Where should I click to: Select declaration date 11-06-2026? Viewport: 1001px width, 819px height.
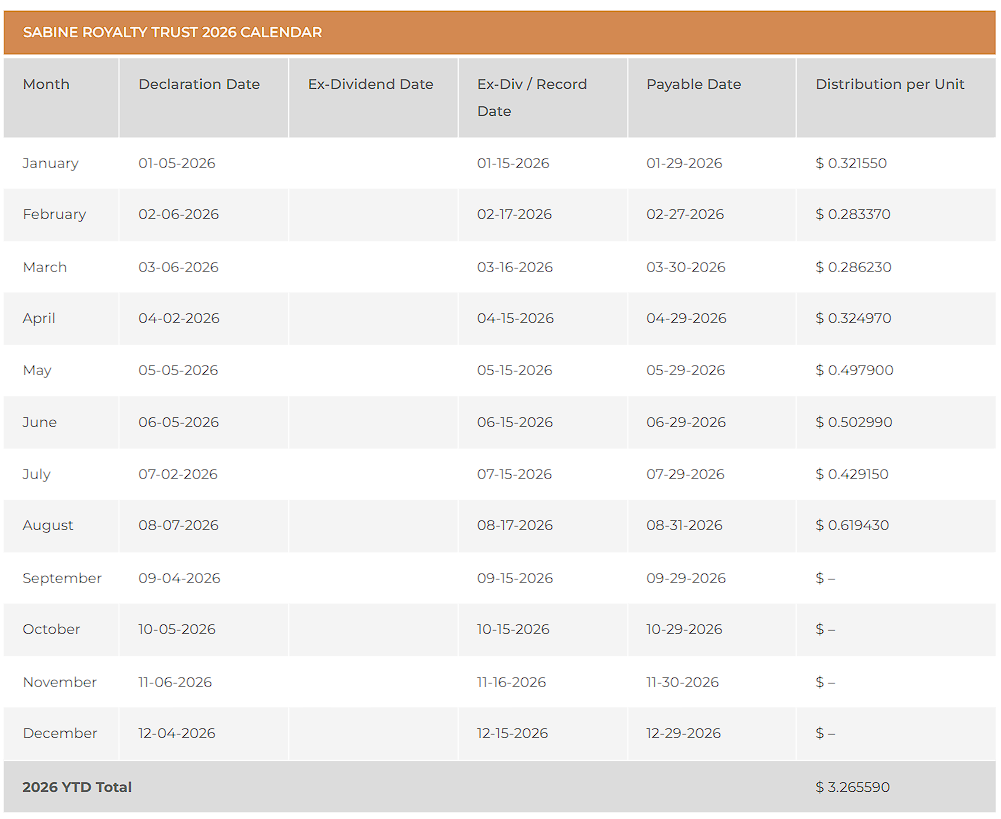pyautogui.click(x=175, y=682)
